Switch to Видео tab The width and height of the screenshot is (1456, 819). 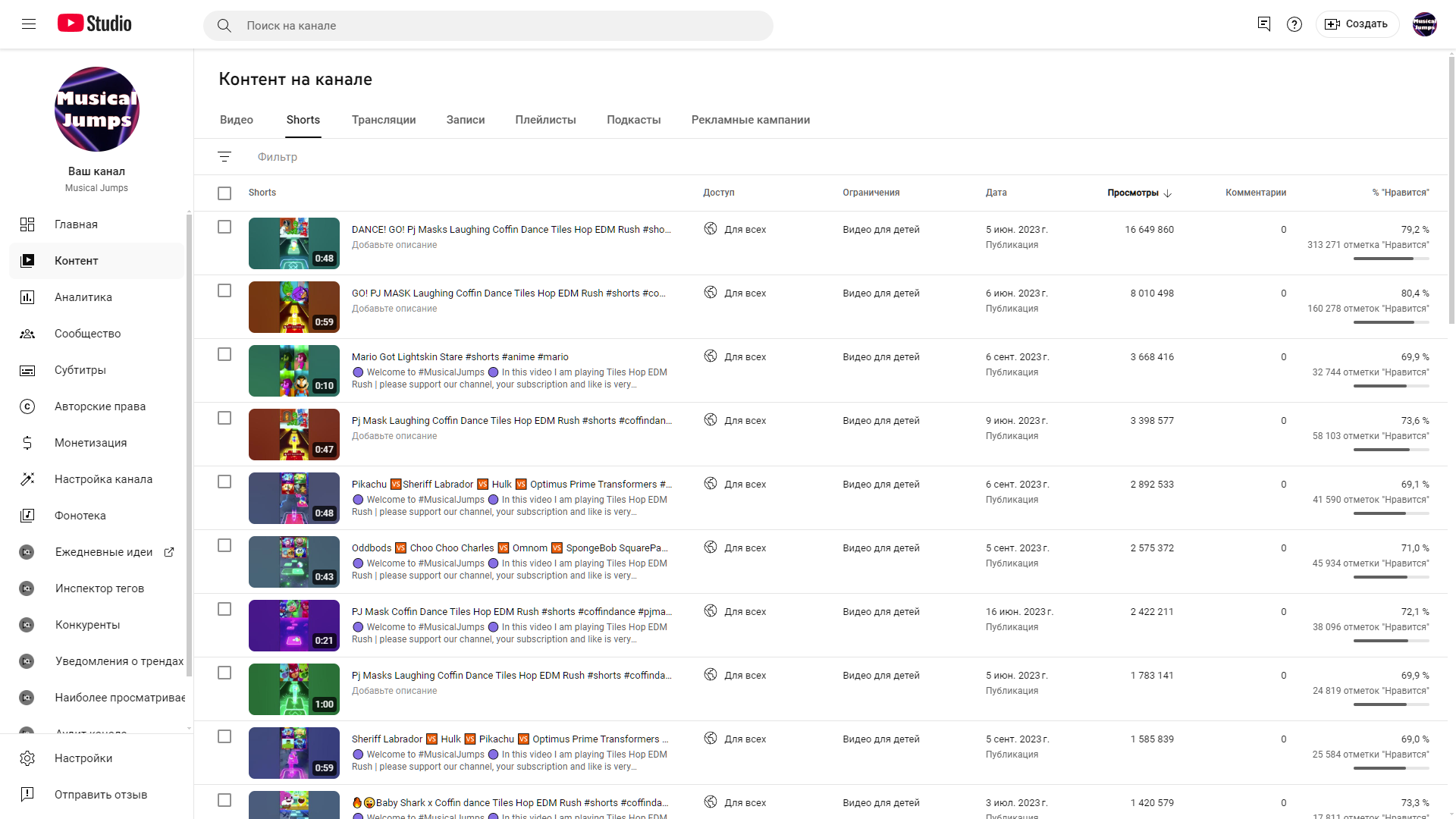(x=237, y=120)
